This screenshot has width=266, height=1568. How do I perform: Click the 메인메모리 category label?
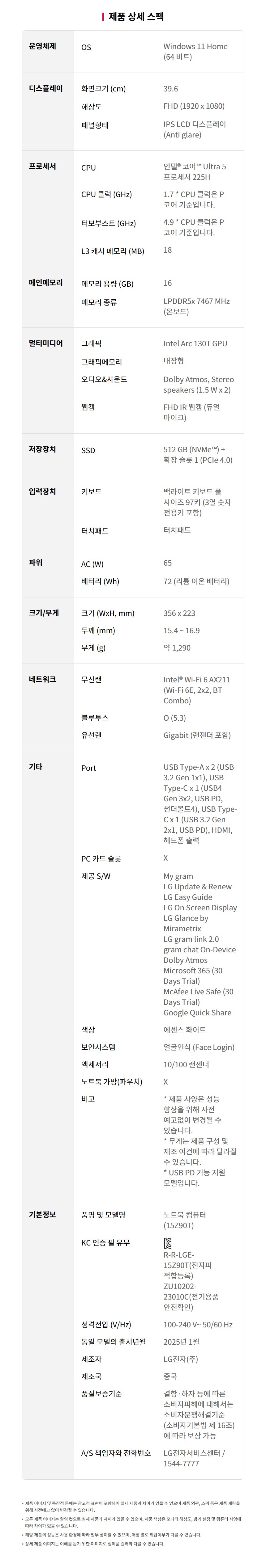coord(46,282)
